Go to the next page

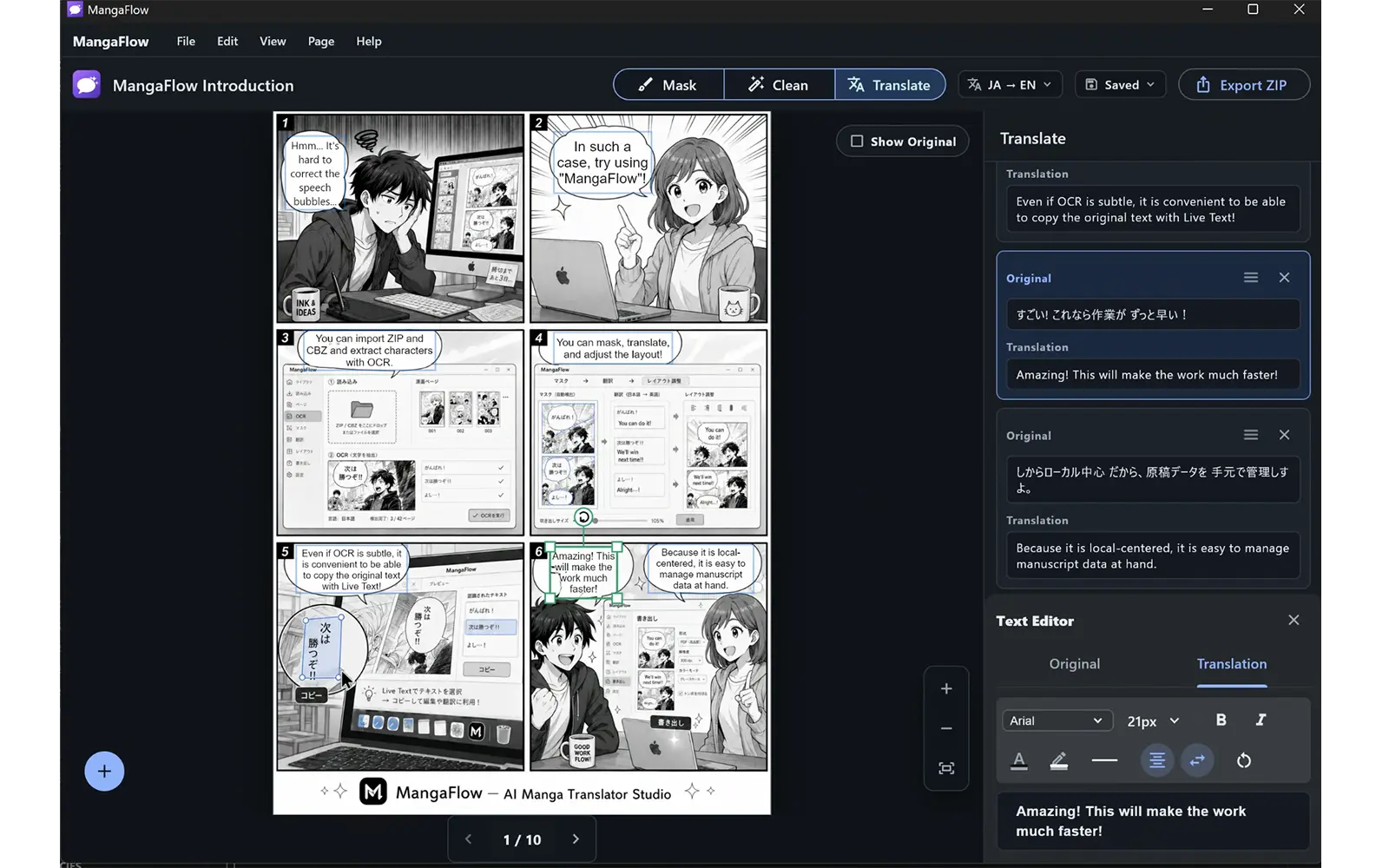point(575,839)
